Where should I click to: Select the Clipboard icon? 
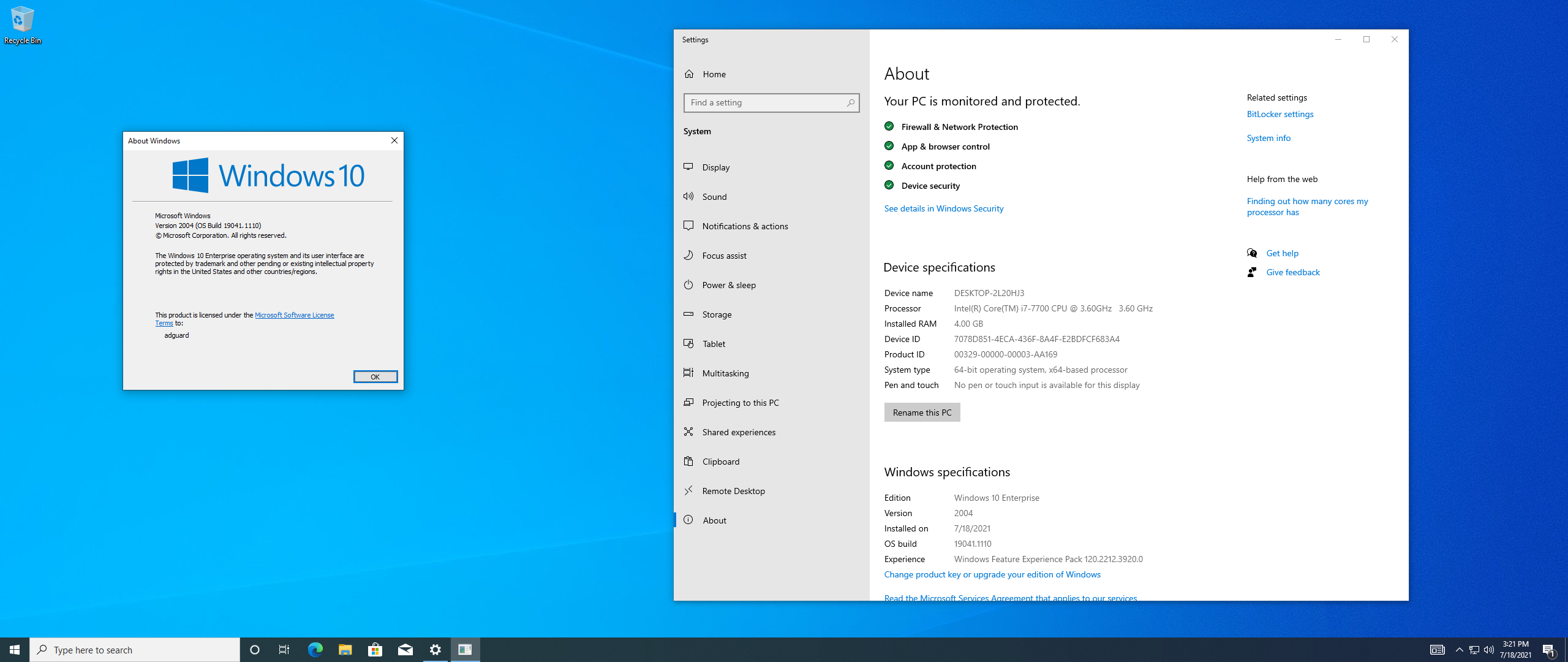[x=688, y=461]
